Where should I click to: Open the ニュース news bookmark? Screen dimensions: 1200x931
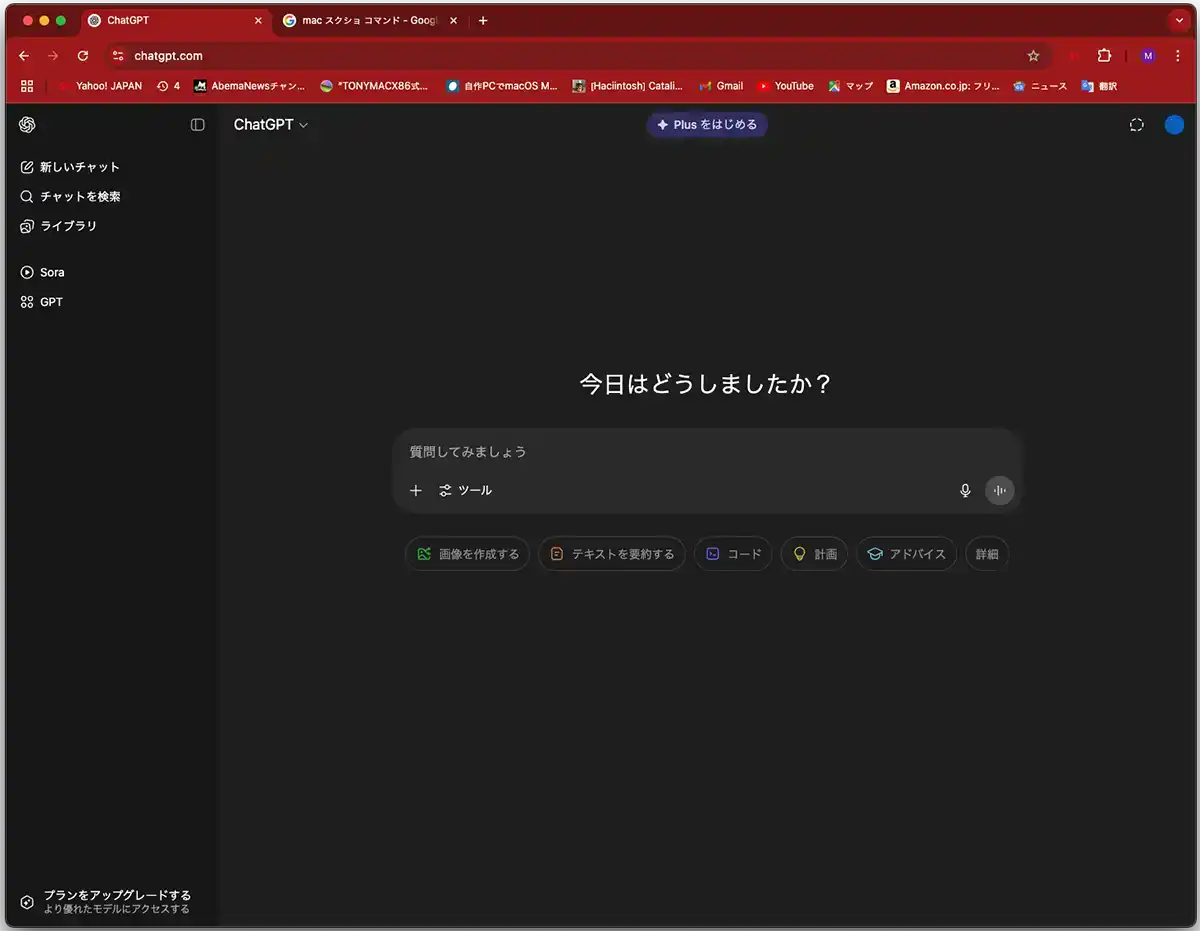coord(1040,86)
